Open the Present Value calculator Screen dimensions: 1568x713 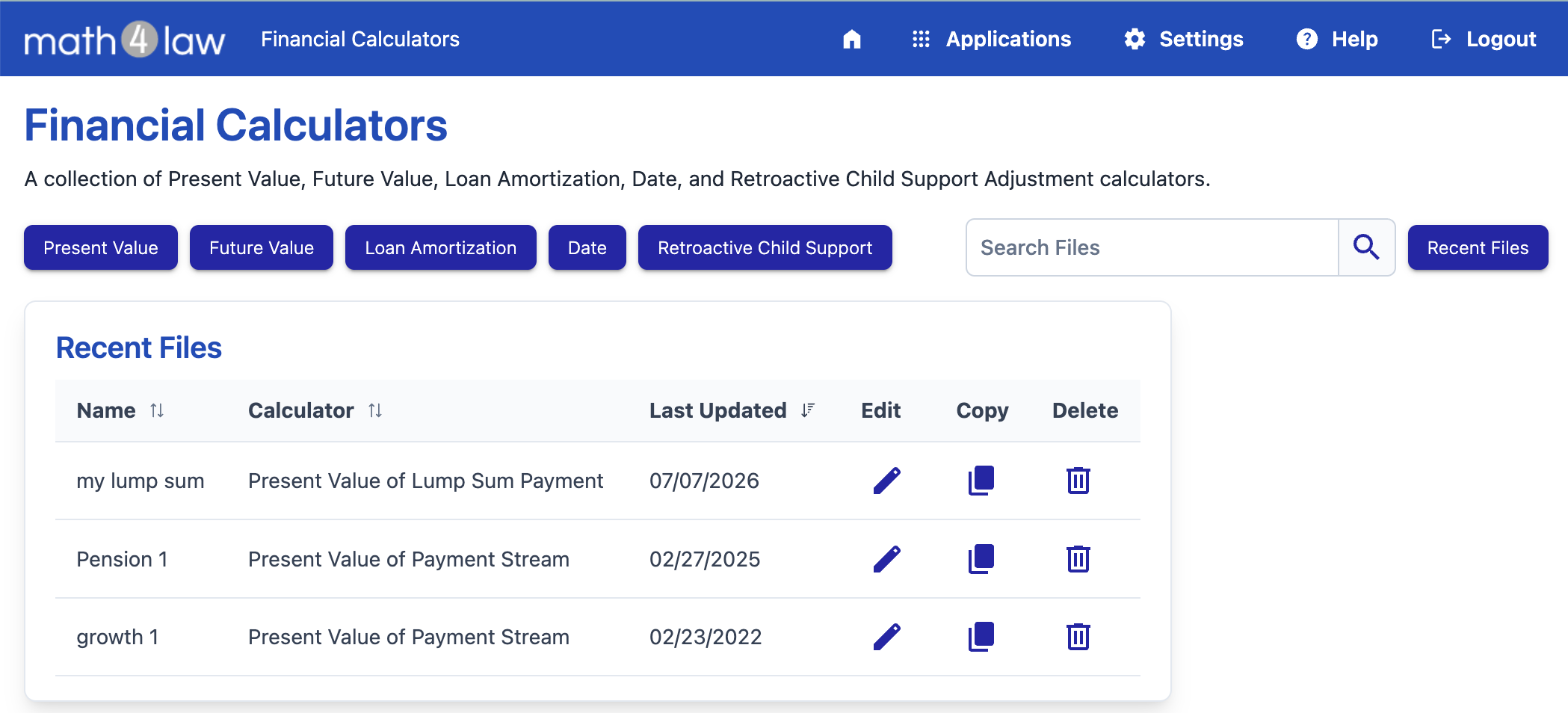point(101,247)
